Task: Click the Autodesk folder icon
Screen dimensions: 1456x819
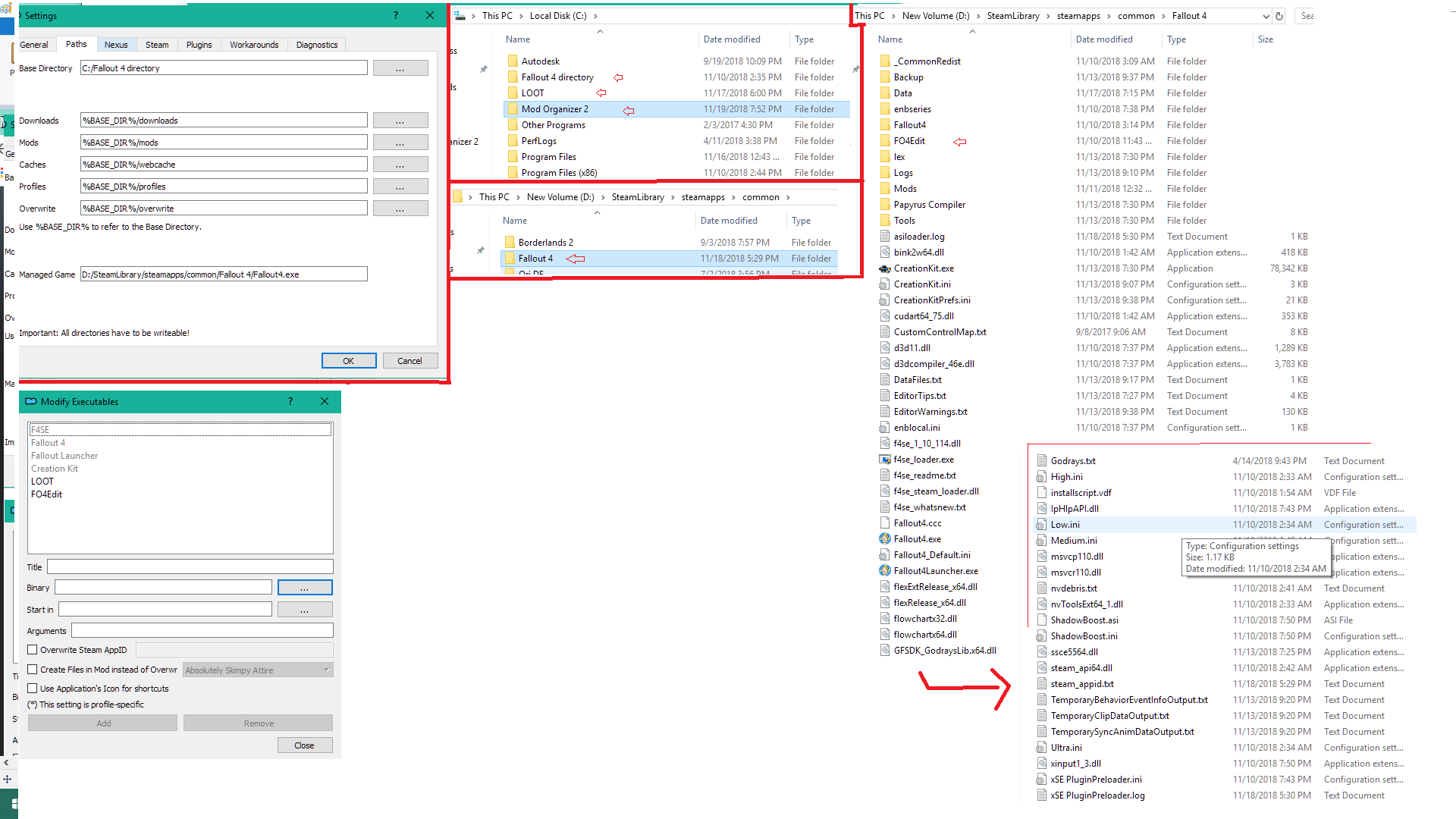Action: point(513,61)
